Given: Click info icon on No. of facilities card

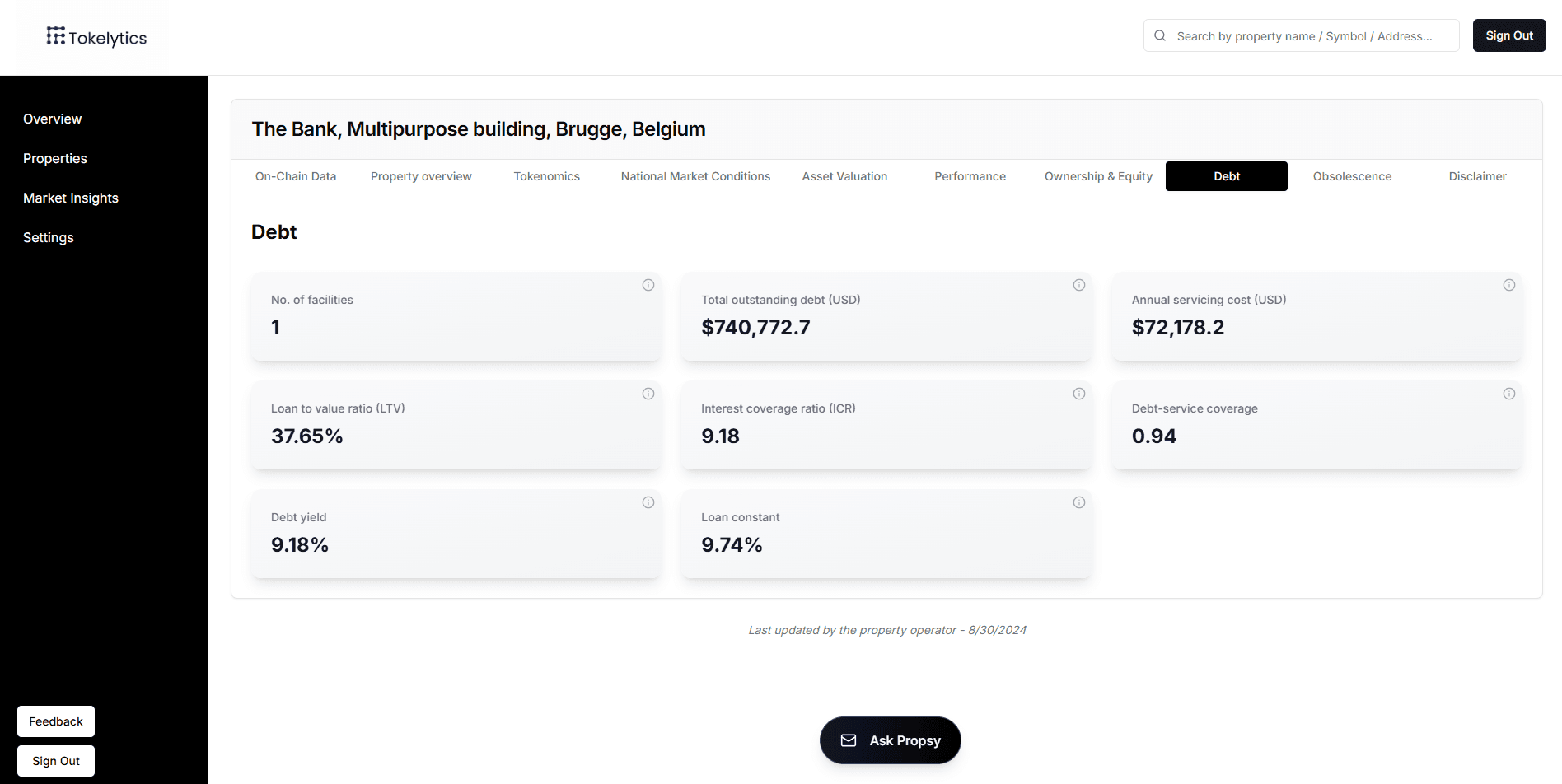Looking at the screenshot, I should tap(648, 285).
